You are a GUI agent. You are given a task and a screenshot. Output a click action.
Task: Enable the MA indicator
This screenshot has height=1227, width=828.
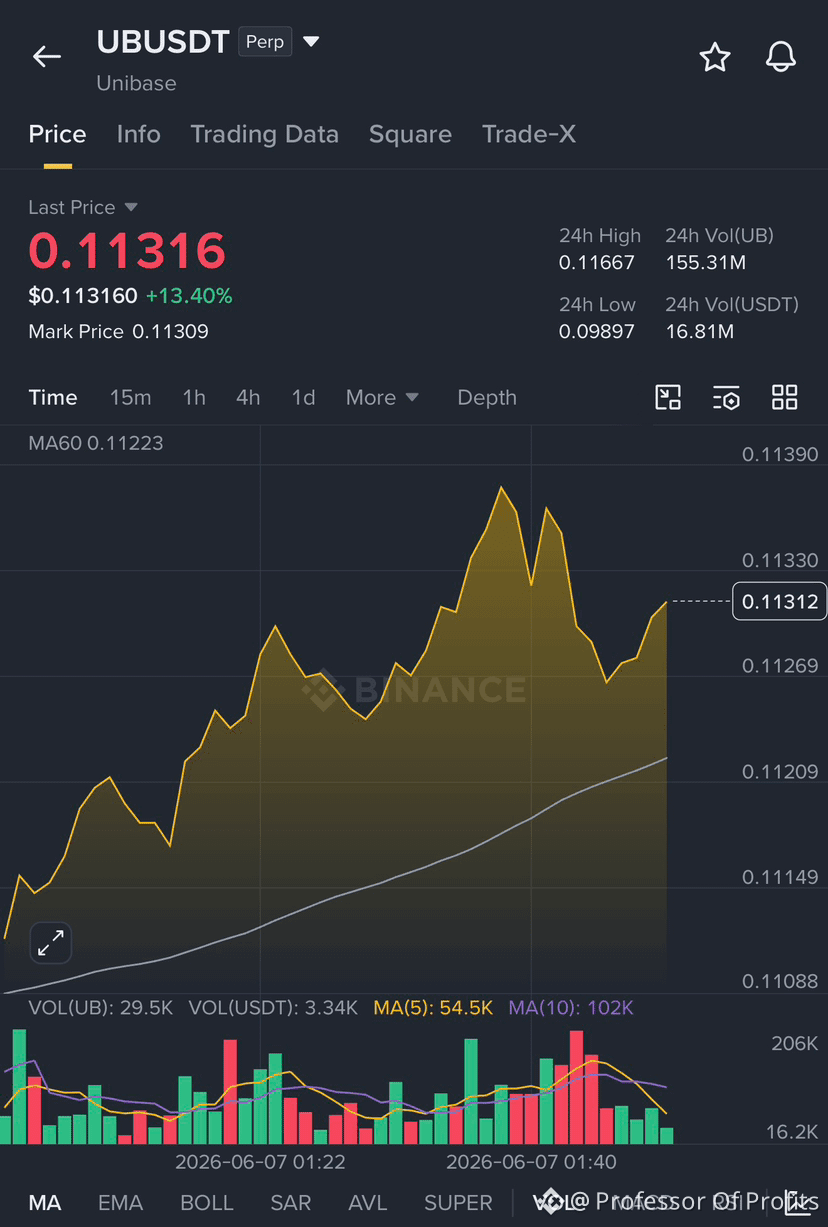[x=44, y=1202]
